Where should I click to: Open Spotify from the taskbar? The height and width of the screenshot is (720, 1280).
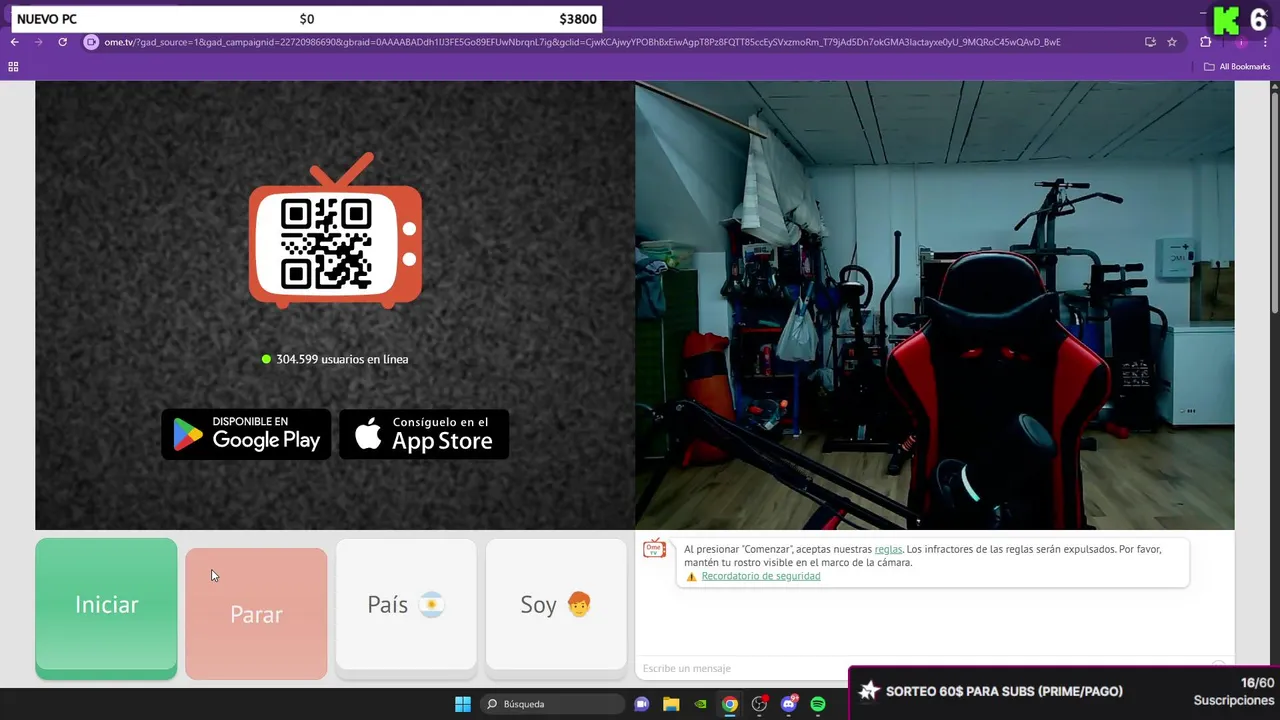pos(818,704)
